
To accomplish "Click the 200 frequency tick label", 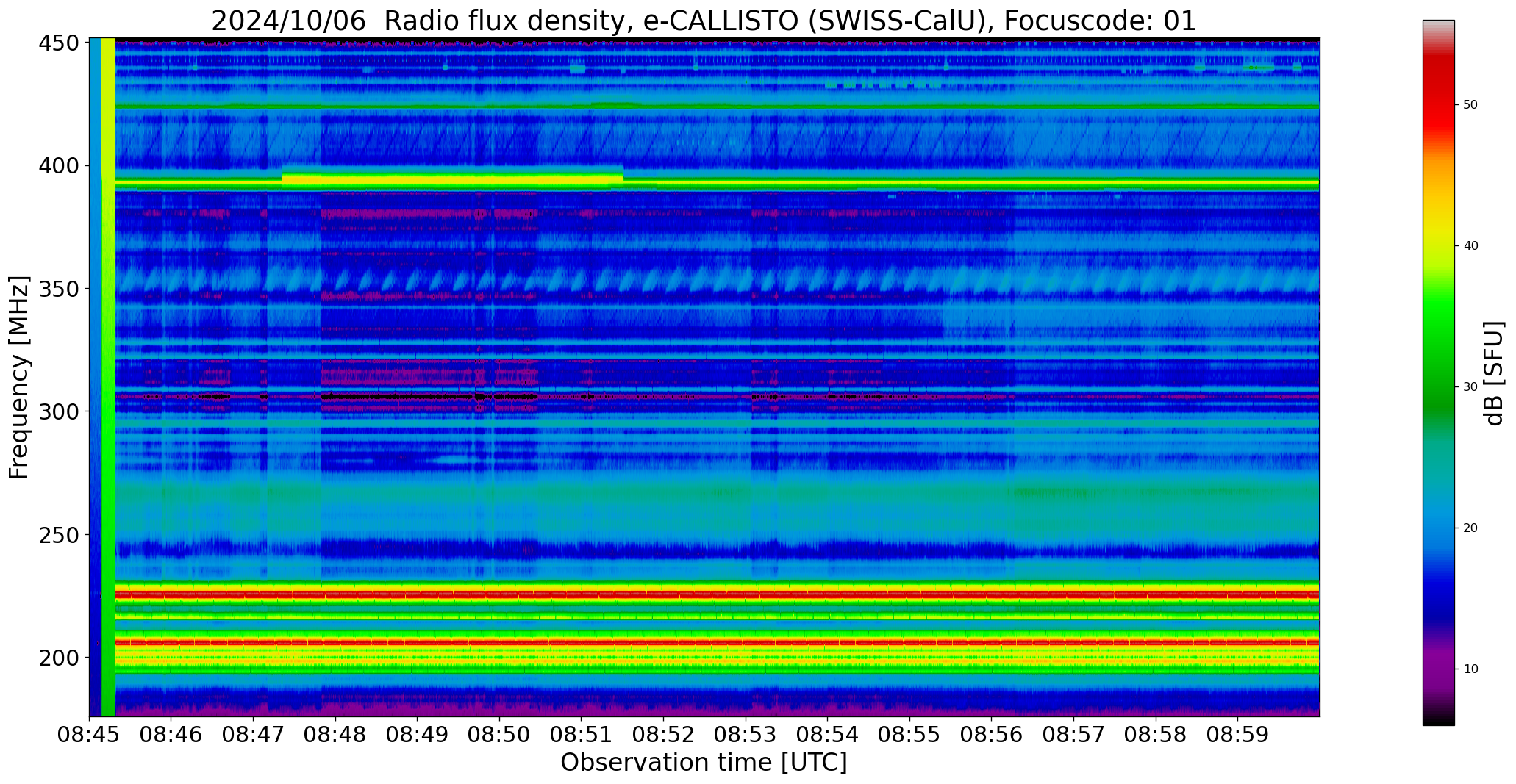I will pyautogui.click(x=59, y=657).
